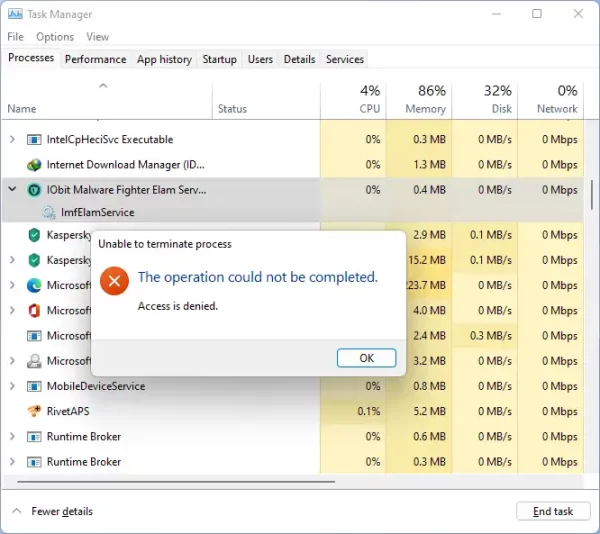Expand the Runtime Broker row with 0.3 MB

pyautogui.click(x=12, y=462)
